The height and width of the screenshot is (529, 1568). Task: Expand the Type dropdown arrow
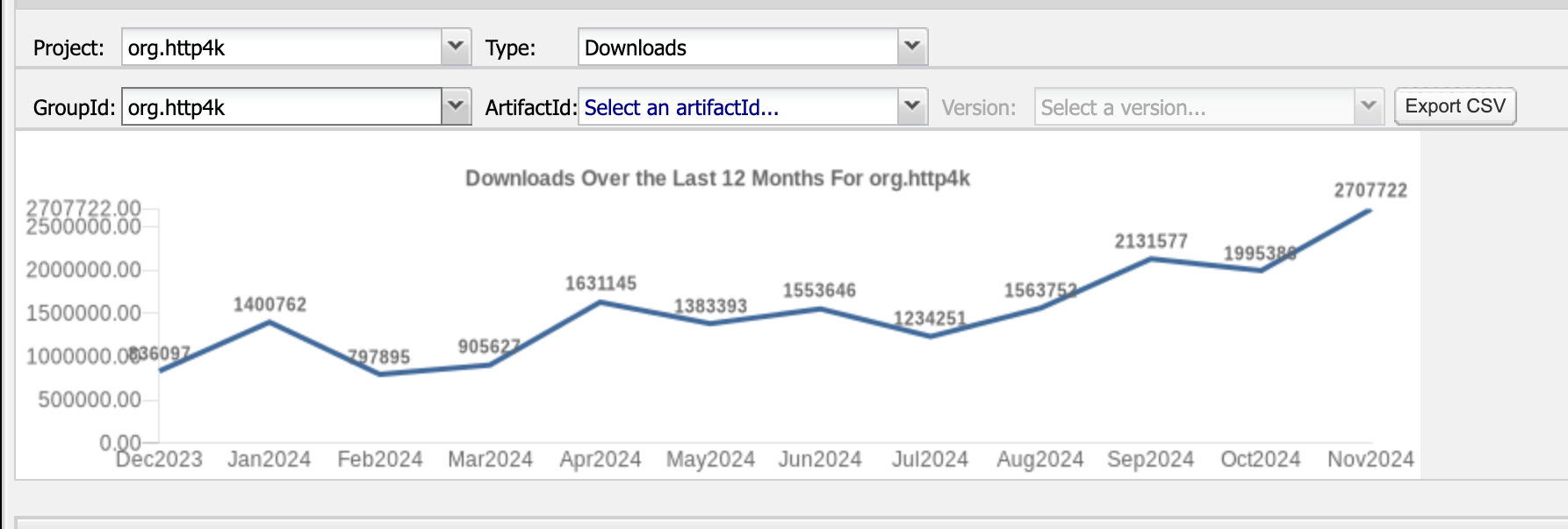pyautogui.click(x=912, y=47)
